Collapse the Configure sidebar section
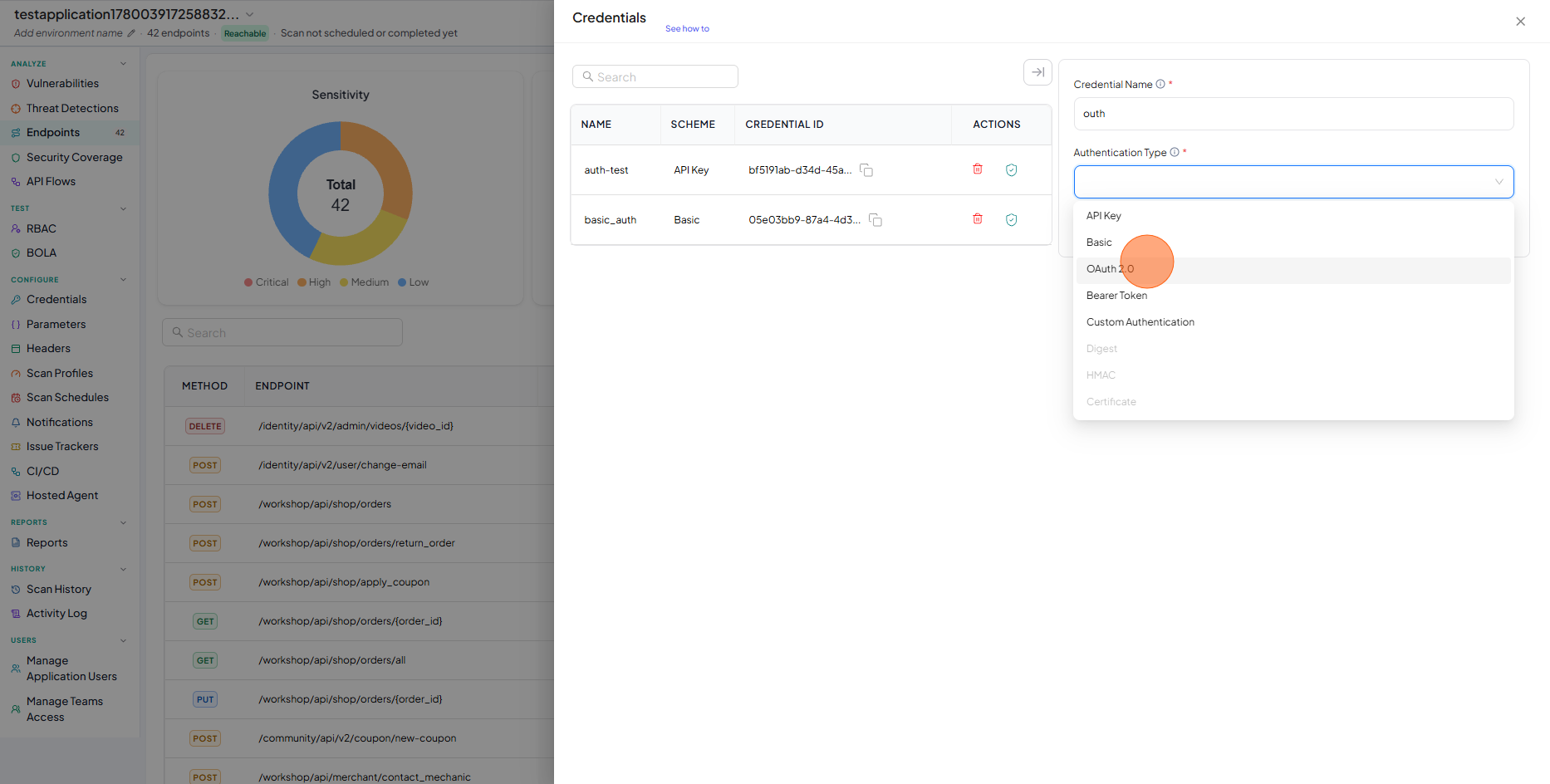1550x784 pixels. [123, 280]
